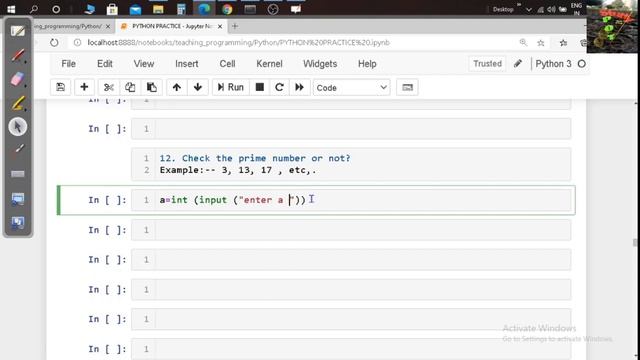This screenshot has height=360, width=640.
Task: Select the yellow highlighter annotation tool
Action: click(x=18, y=103)
